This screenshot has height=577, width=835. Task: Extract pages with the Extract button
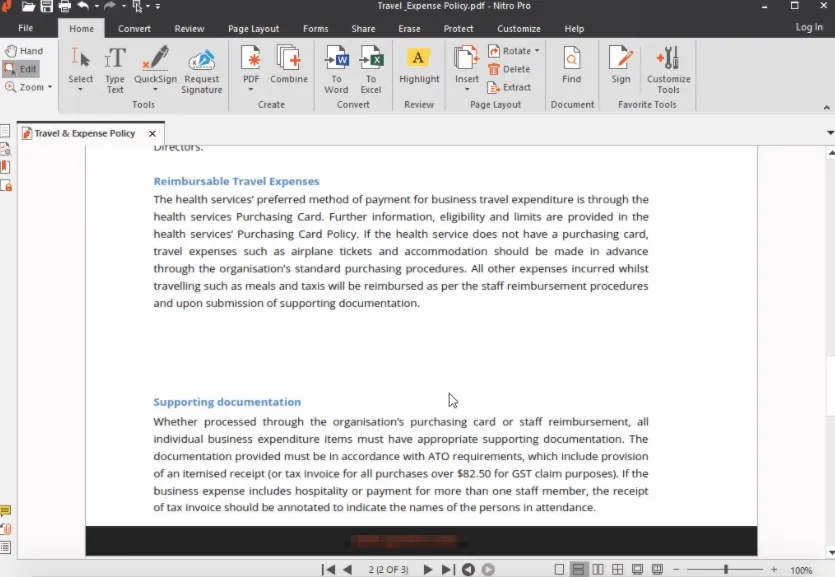click(x=510, y=87)
